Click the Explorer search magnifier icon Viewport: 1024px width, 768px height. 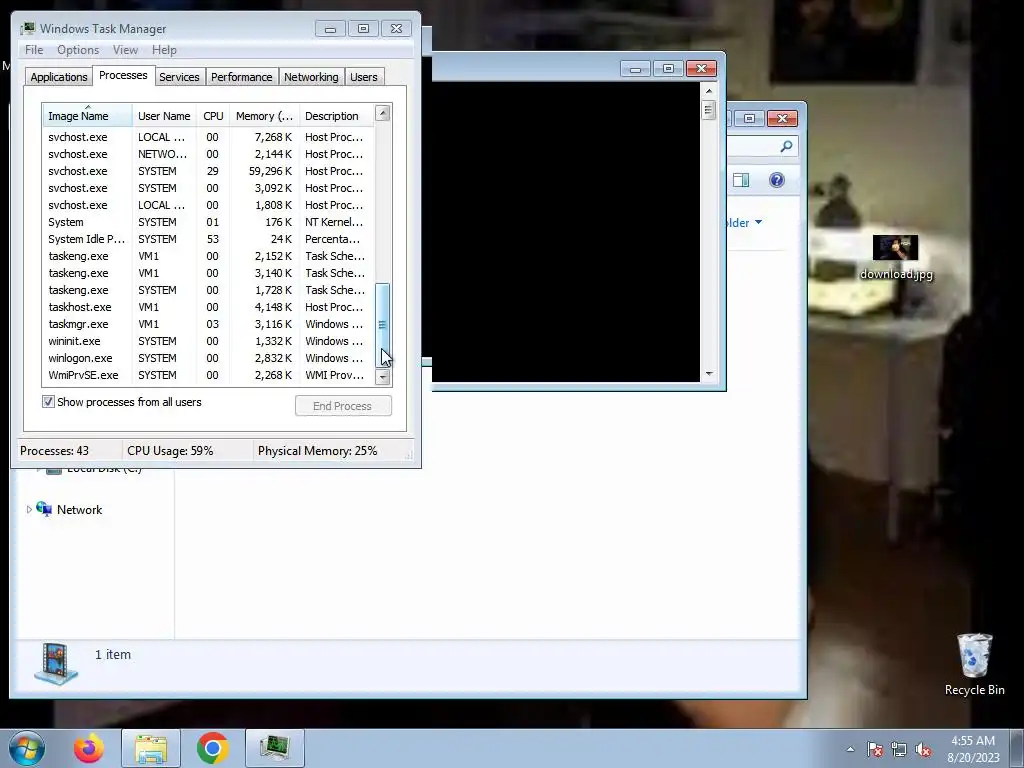786,146
